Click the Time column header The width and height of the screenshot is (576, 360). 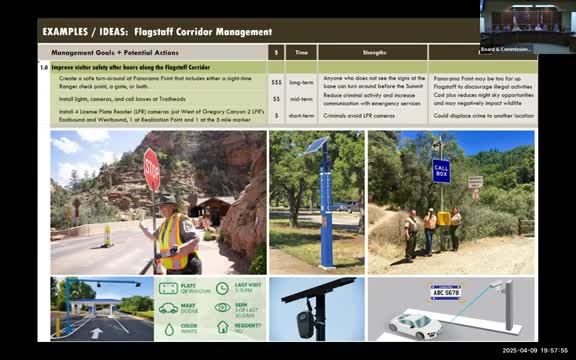click(x=301, y=53)
